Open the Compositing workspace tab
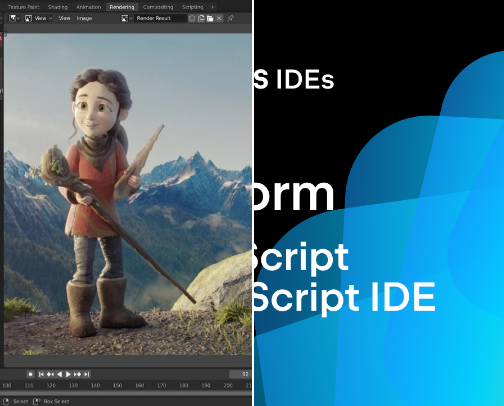This screenshot has width=504, height=406. point(158,7)
